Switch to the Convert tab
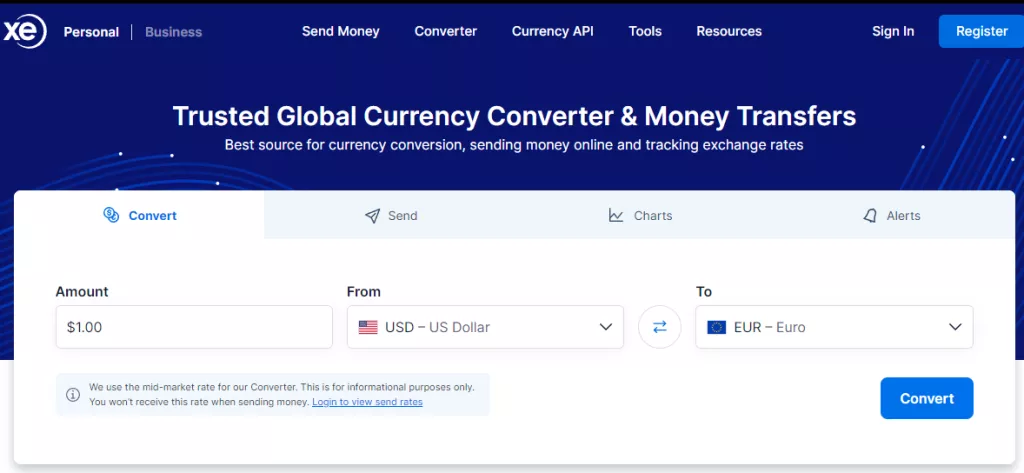The image size is (1024, 473). (139, 215)
